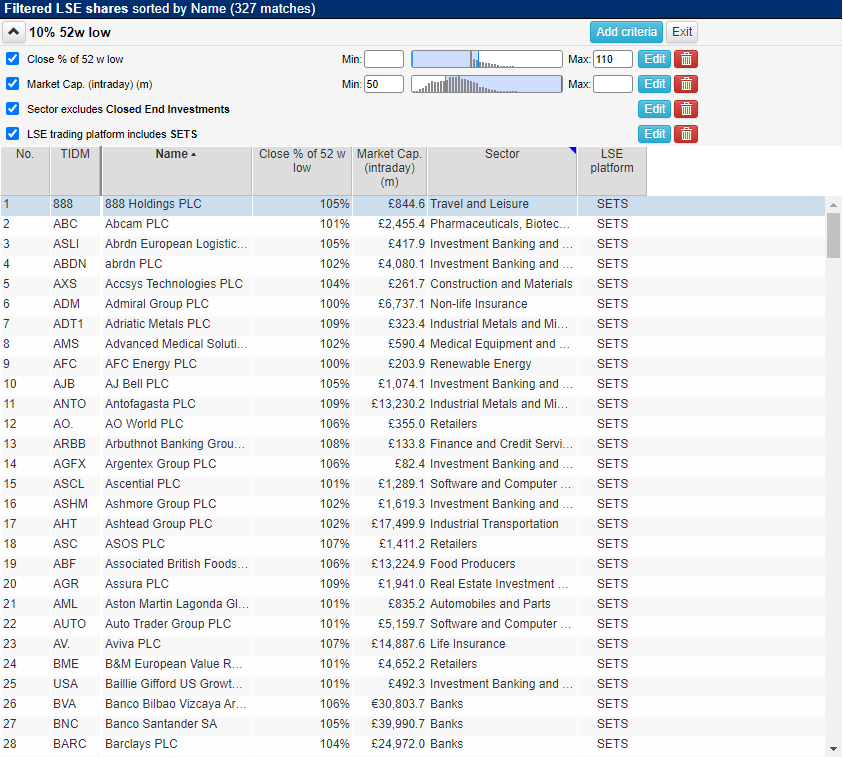The width and height of the screenshot is (843, 757).
Task: Select the Assura PLC row
Action: click(x=413, y=584)
